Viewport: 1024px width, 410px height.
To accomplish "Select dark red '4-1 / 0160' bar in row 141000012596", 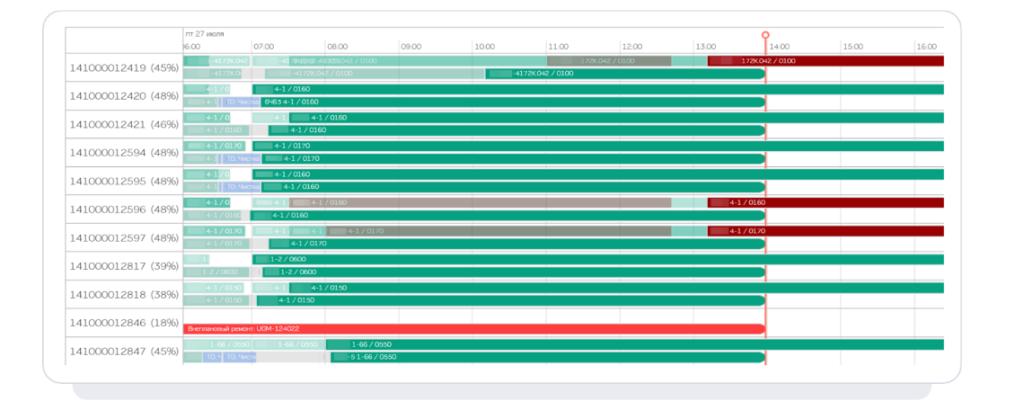I will 825,202.
